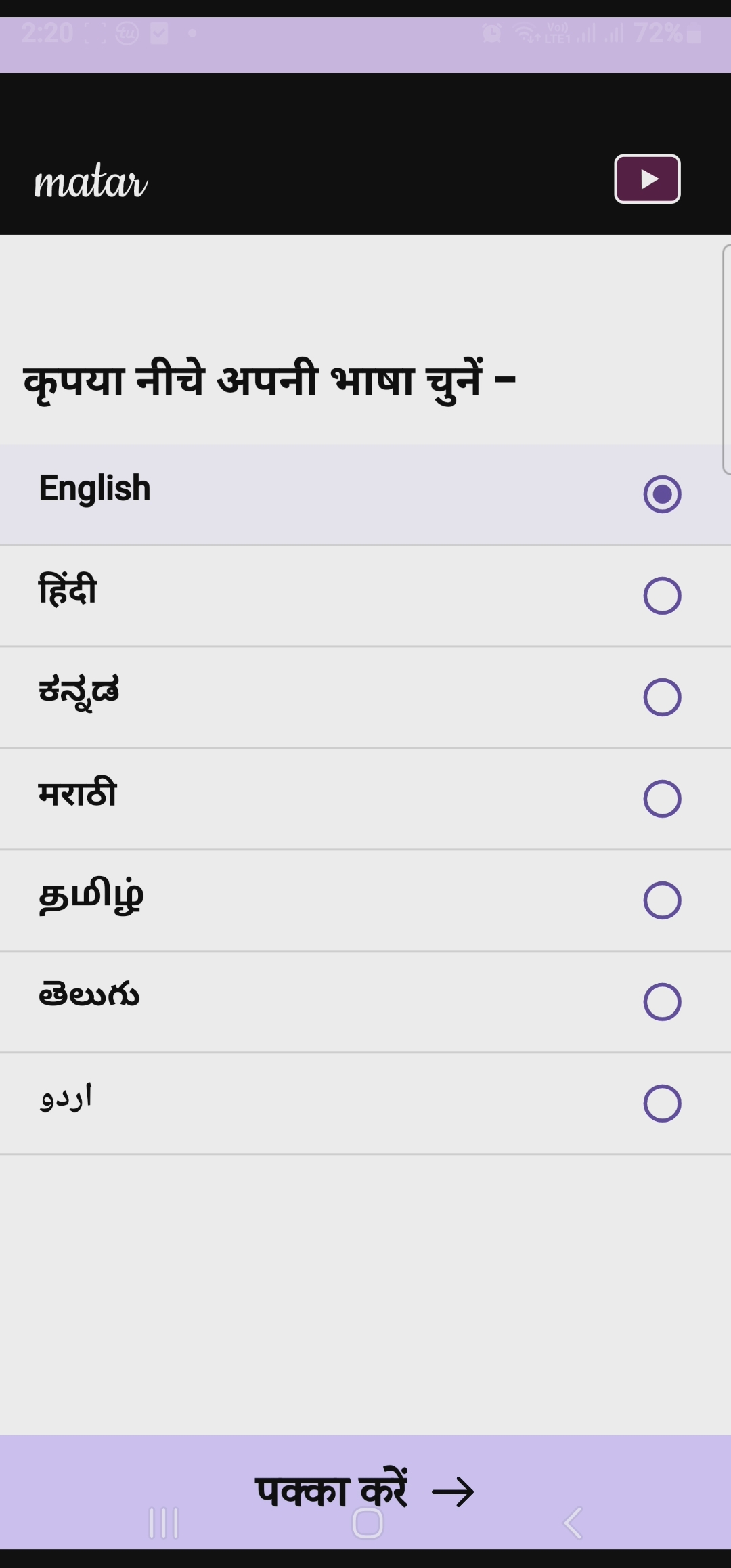Viewport: 731px width, 1568px height.
Task: Click the scrollbar handle at right edge
Action: (726, 359)
